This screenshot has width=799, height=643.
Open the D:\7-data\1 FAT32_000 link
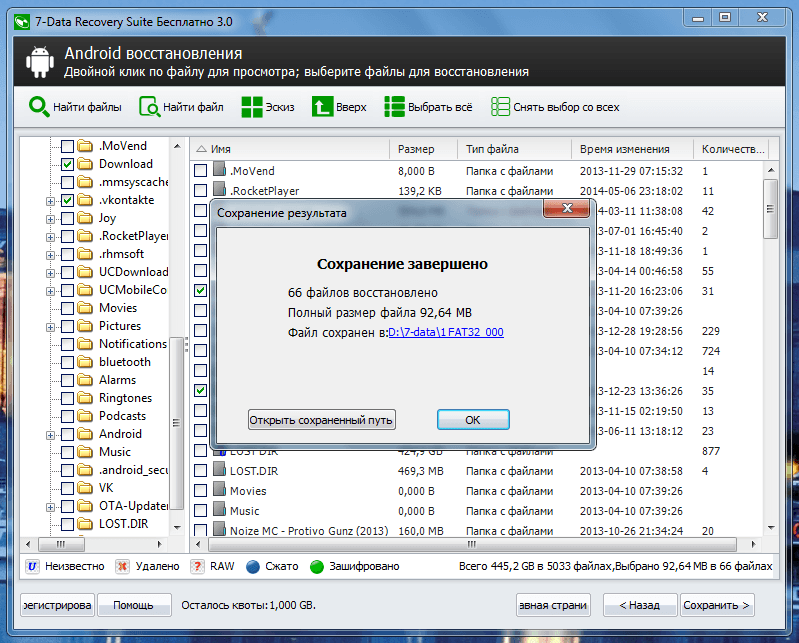(x=446, y=332)
